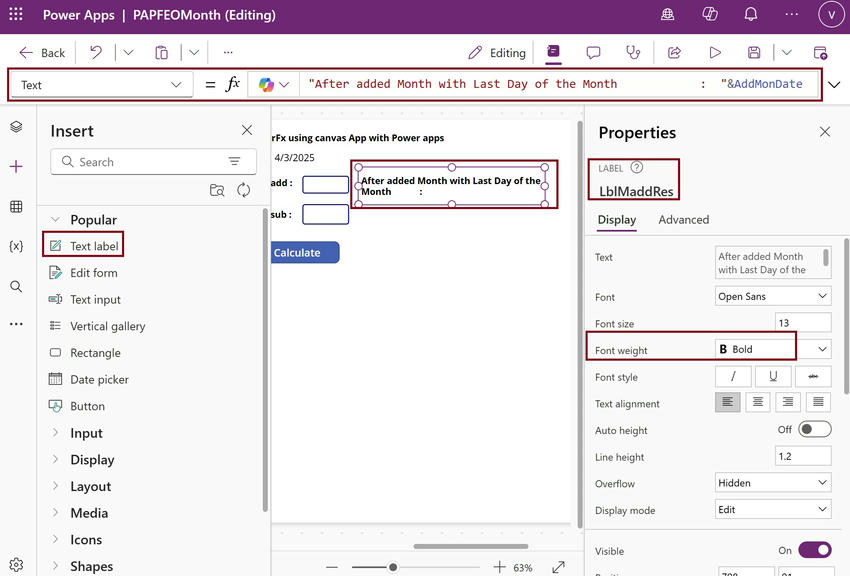Image resolution: width=850 pixels, height=576 pixels.
Task: Collapse the Popular section
Action: tap(55, 219)
